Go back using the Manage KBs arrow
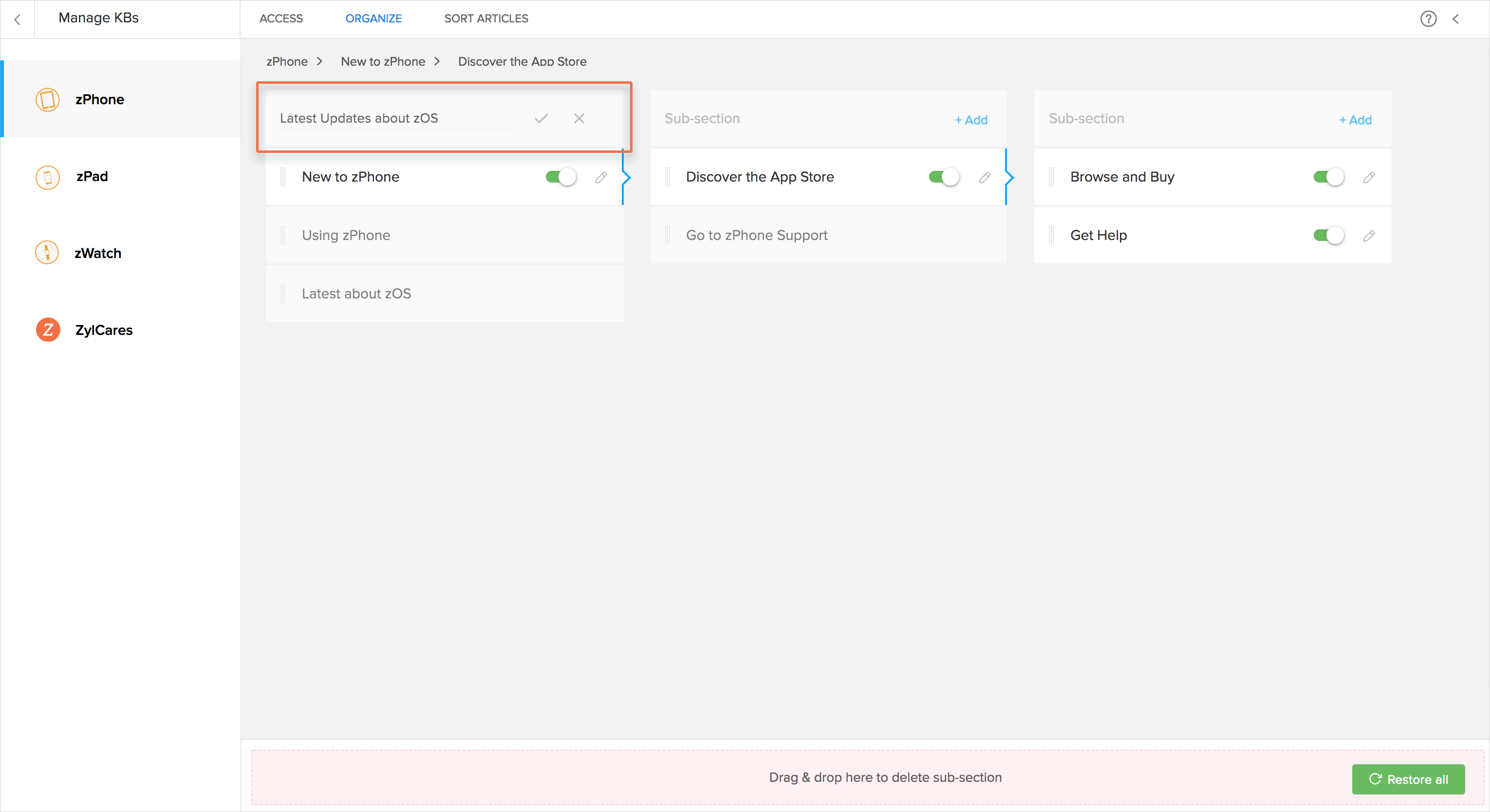Image resolution: width=1490 pixels, height=812 pixels. (x=18, y=19)
